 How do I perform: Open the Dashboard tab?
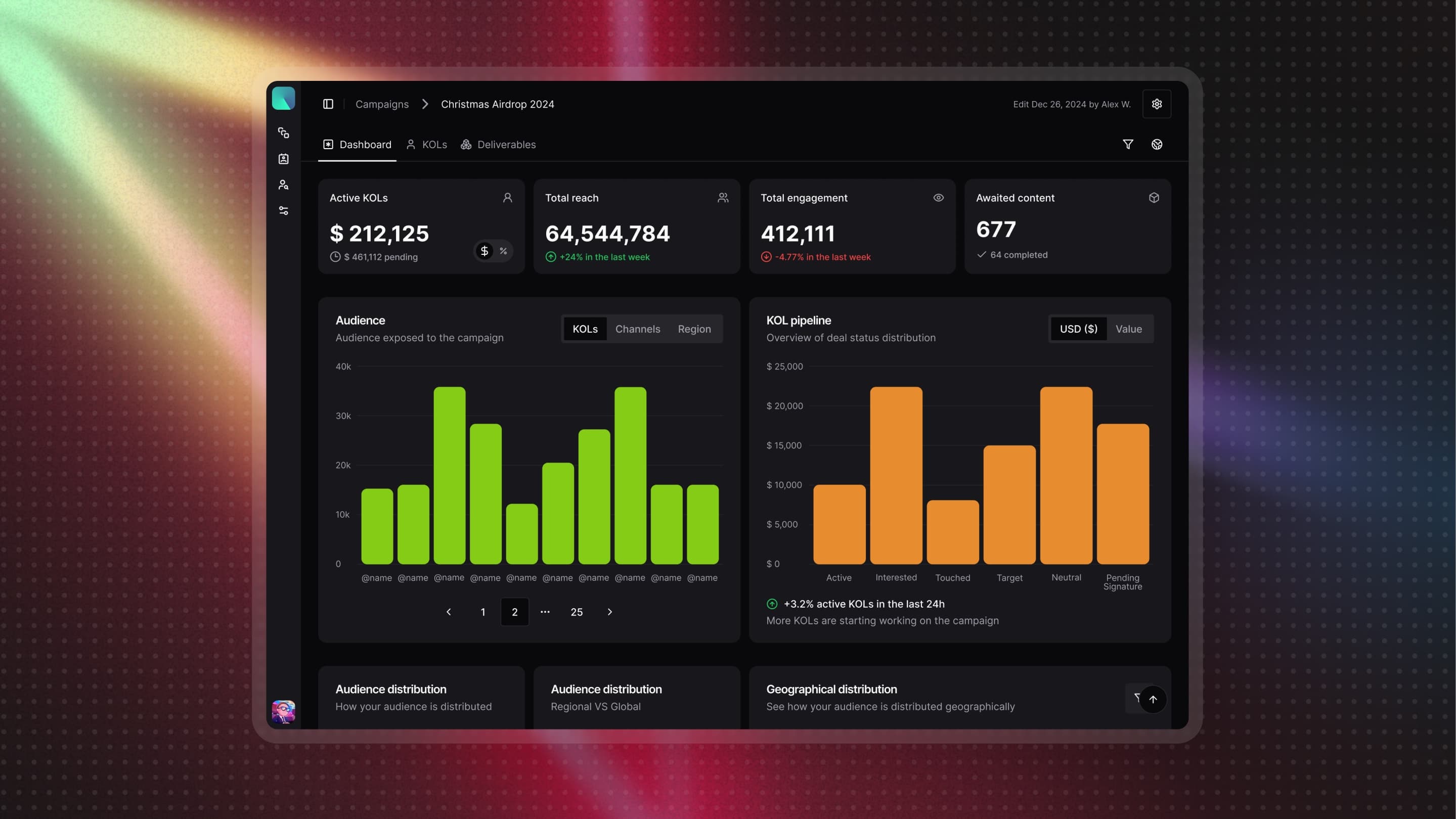pos(357,145)
